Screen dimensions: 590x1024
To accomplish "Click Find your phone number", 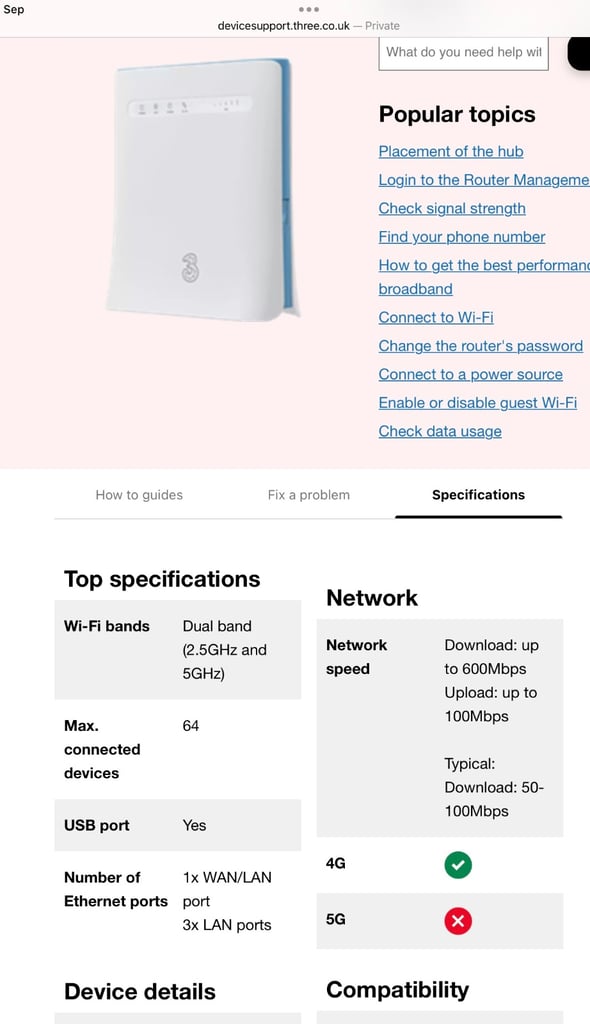I will pos(461,237).
